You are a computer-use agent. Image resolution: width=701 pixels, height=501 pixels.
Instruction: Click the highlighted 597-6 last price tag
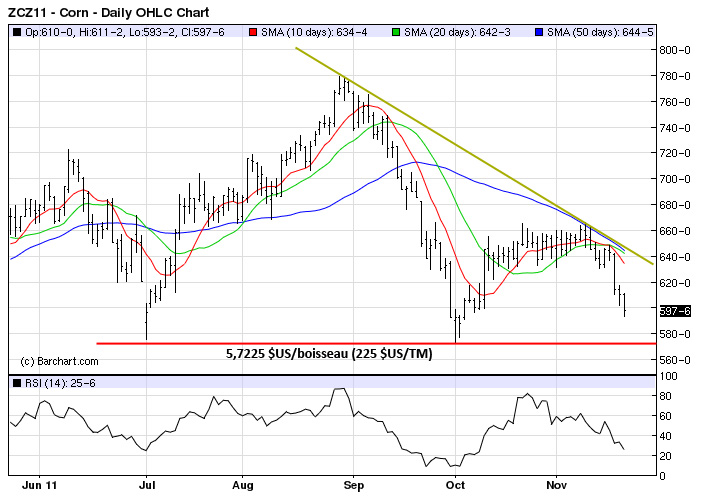pyautogui.click(x=675, y=311)
